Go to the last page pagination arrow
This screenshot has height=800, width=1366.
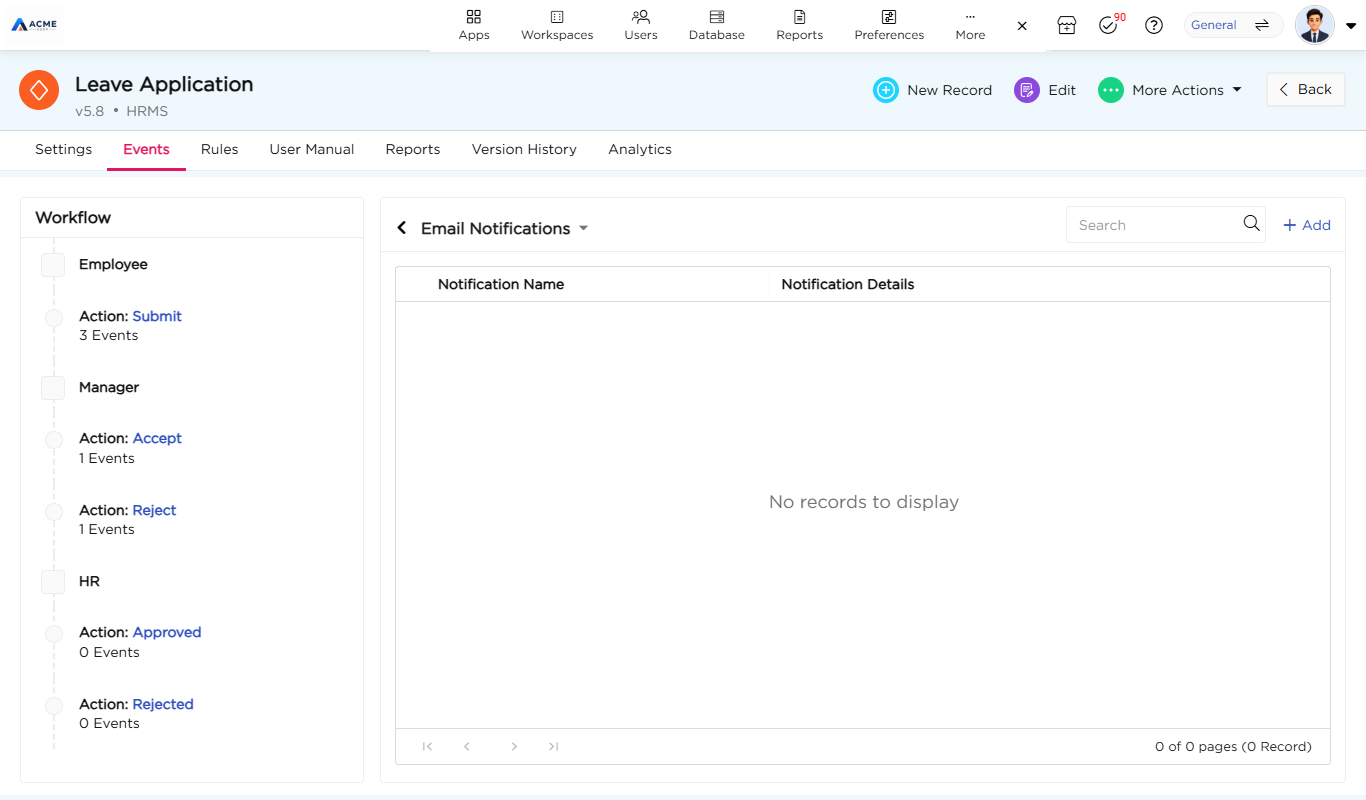point(553,746)
